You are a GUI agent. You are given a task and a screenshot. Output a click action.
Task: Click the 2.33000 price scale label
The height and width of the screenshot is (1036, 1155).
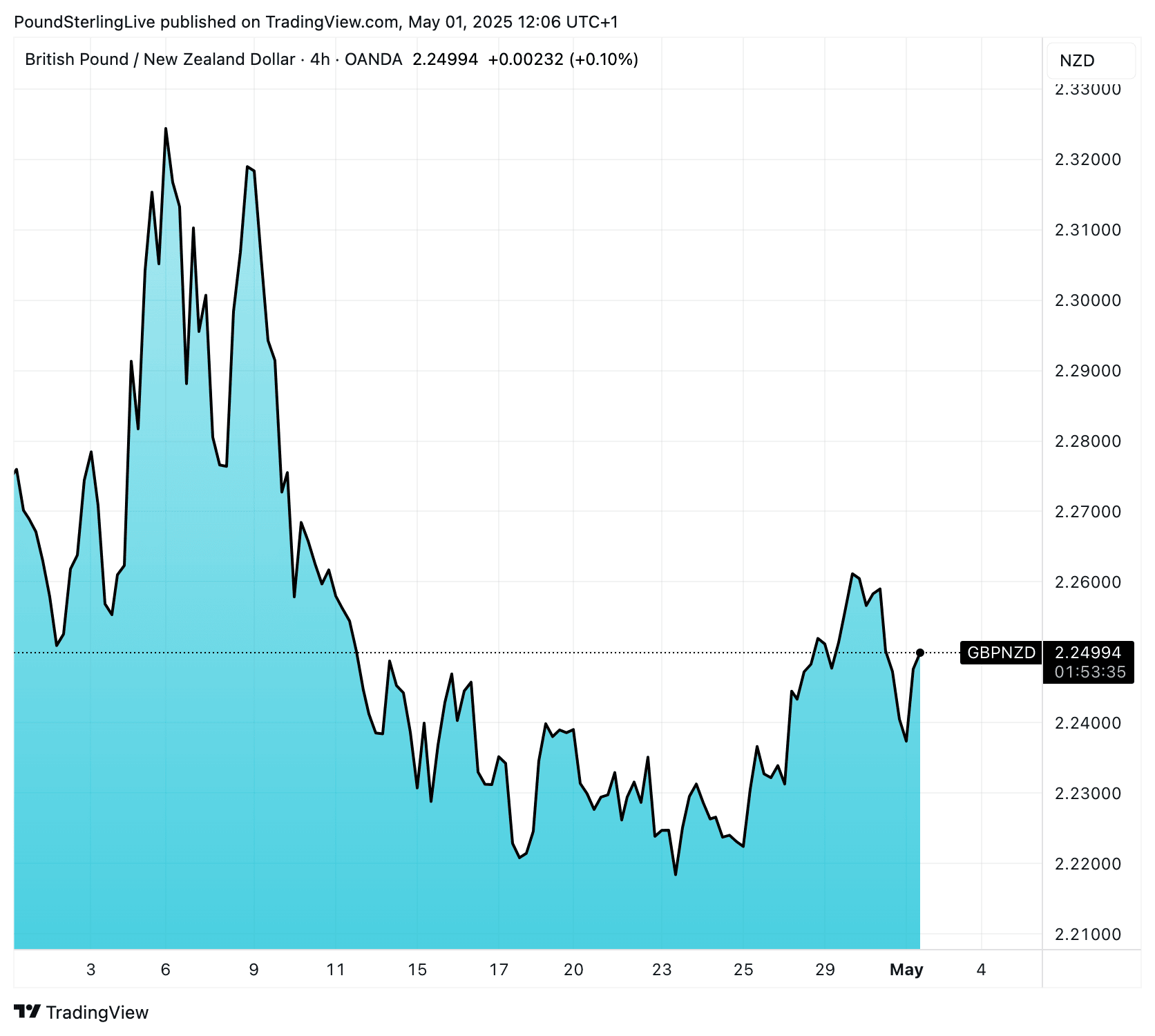[1087, 90]
